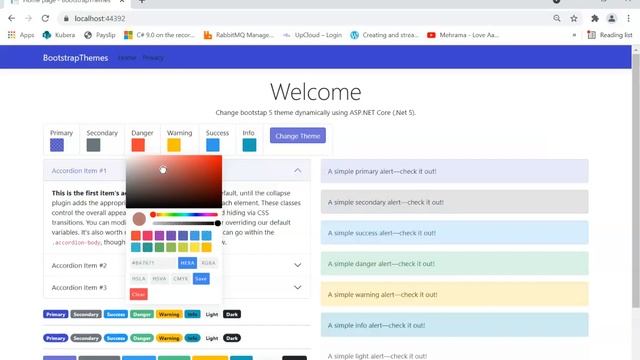Screen dimensions: 640x360
Task: Open the Chrome profile avatar
Action: pos(611,18)
